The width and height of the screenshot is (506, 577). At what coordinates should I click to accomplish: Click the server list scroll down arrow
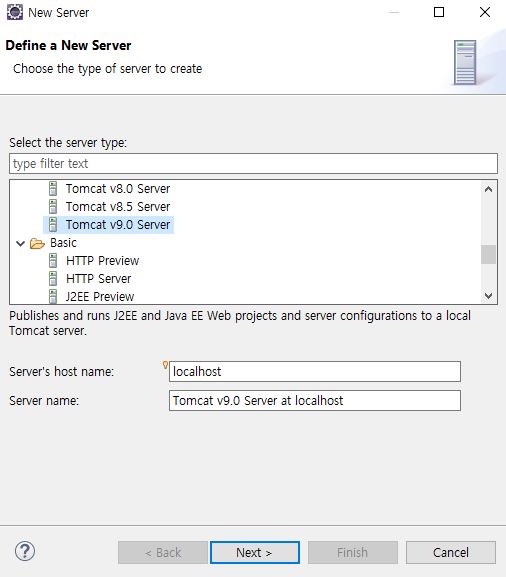[488, 295]
